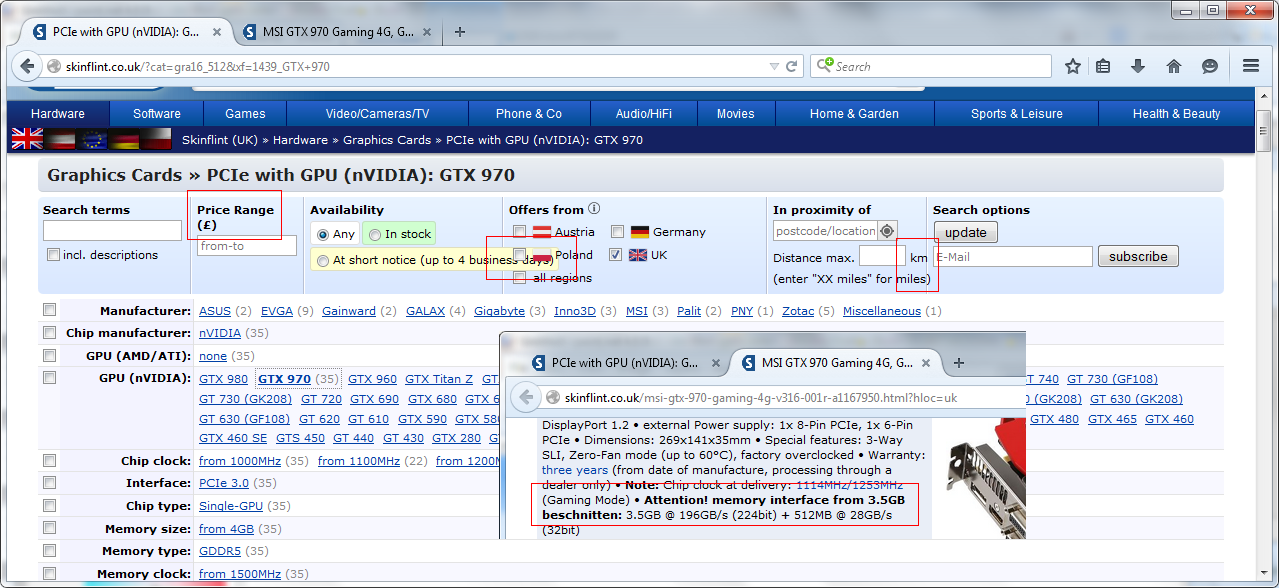Click the search engine icon in search box
Viewport: 1279px width, 588px height.
point(825,66)
